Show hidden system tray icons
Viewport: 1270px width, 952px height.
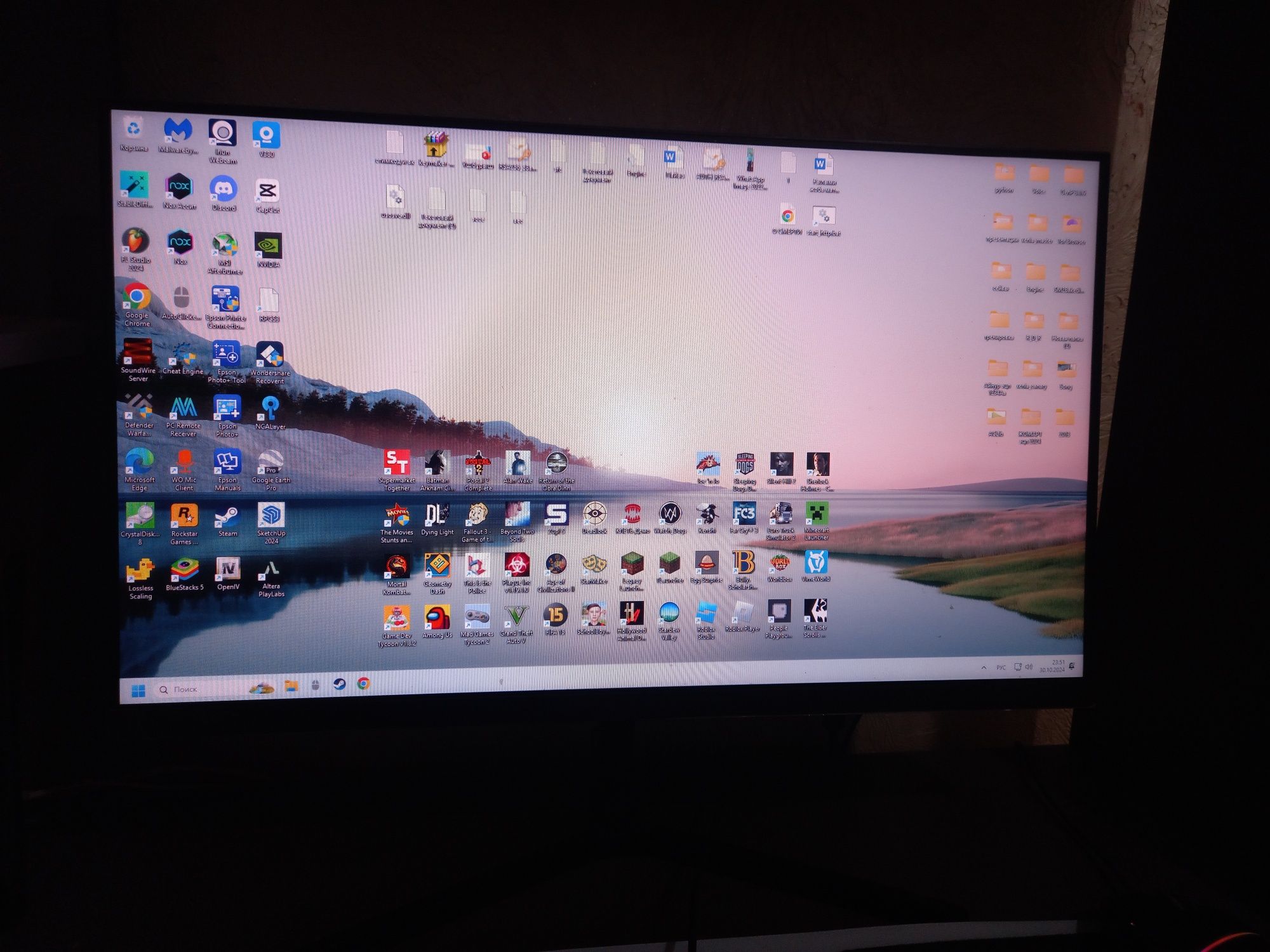pyautogui.click(x=984, y=668)
